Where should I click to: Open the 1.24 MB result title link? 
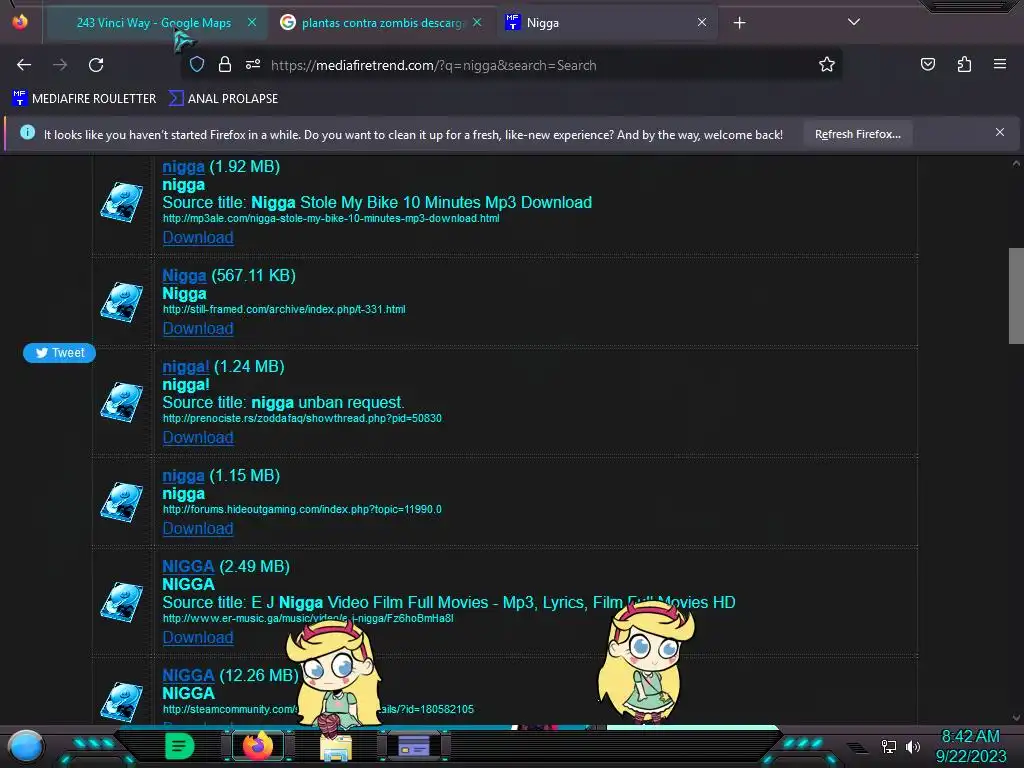[186, 366]
